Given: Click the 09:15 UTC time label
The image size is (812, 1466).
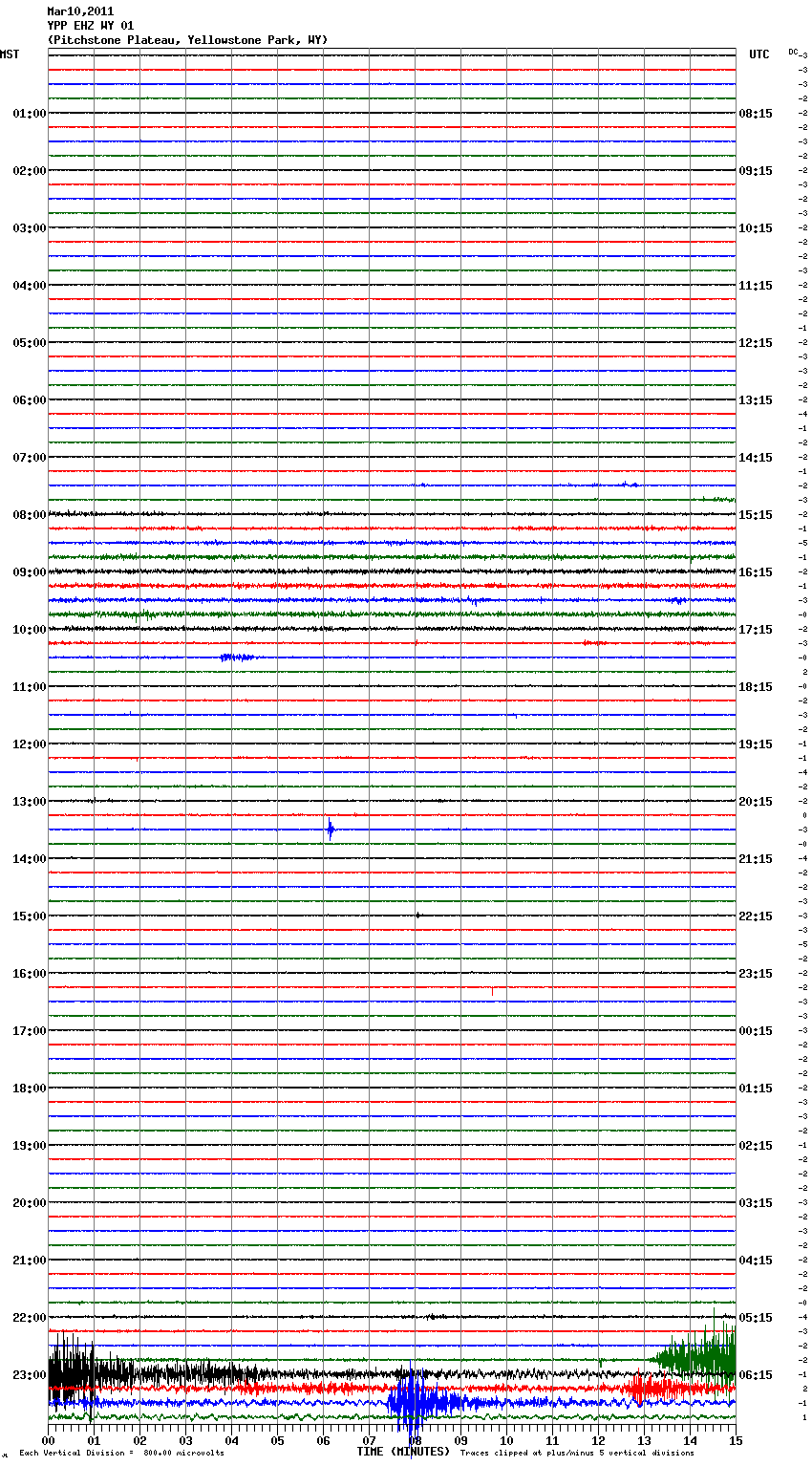Looking at the screenshot, I should point(756,171).
